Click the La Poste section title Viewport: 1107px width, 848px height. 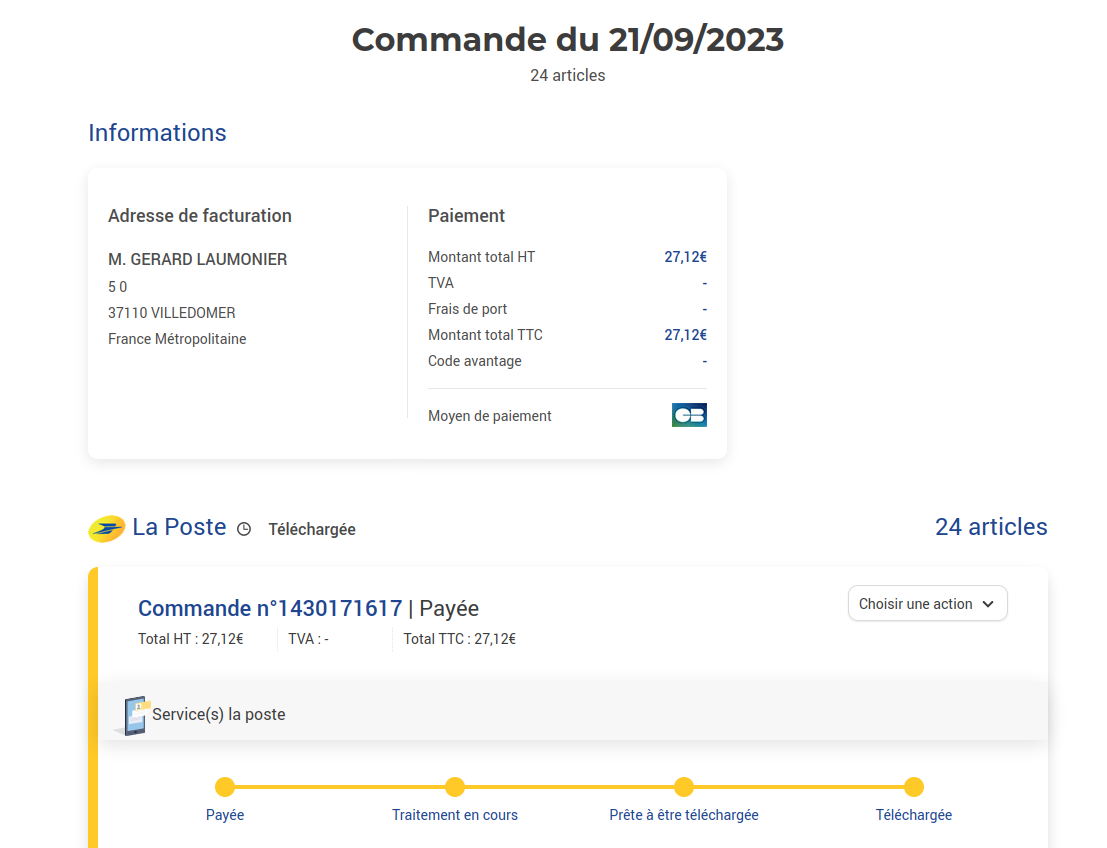pyautogui.click(x=180, y=527)
